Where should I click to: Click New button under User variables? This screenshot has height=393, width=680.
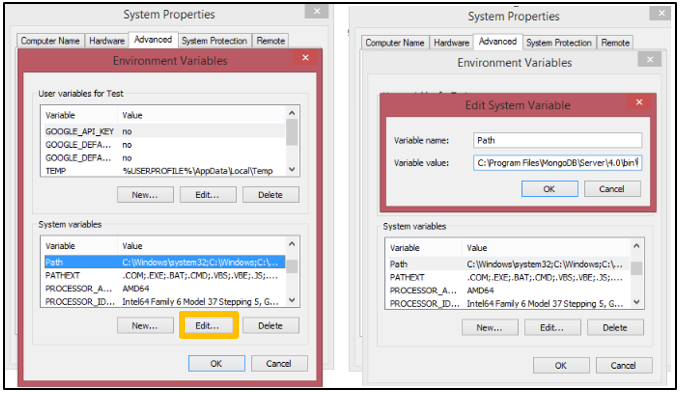145,195
